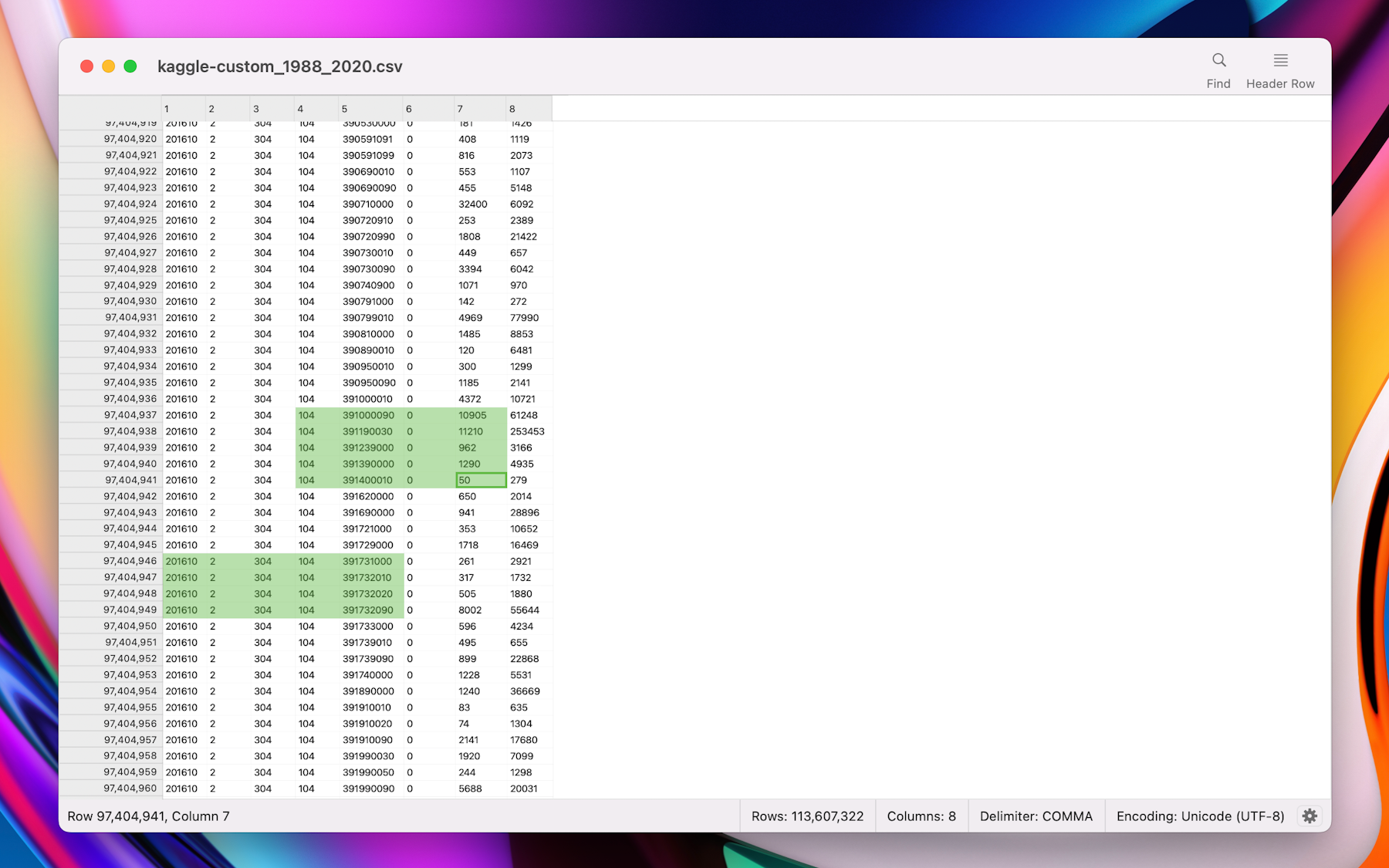This screenshot has width=1389, height=868.
Task: Click the yellow minimize window button
Action: [109, 66]
